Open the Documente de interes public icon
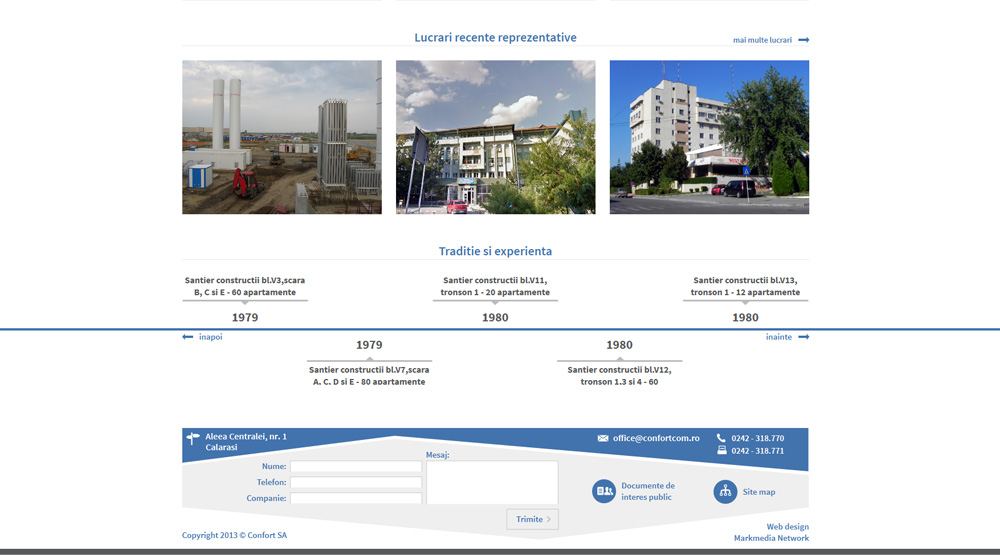Image resolution: width=1000 pixels, height=555 pixels. click(x=604, y=491)
